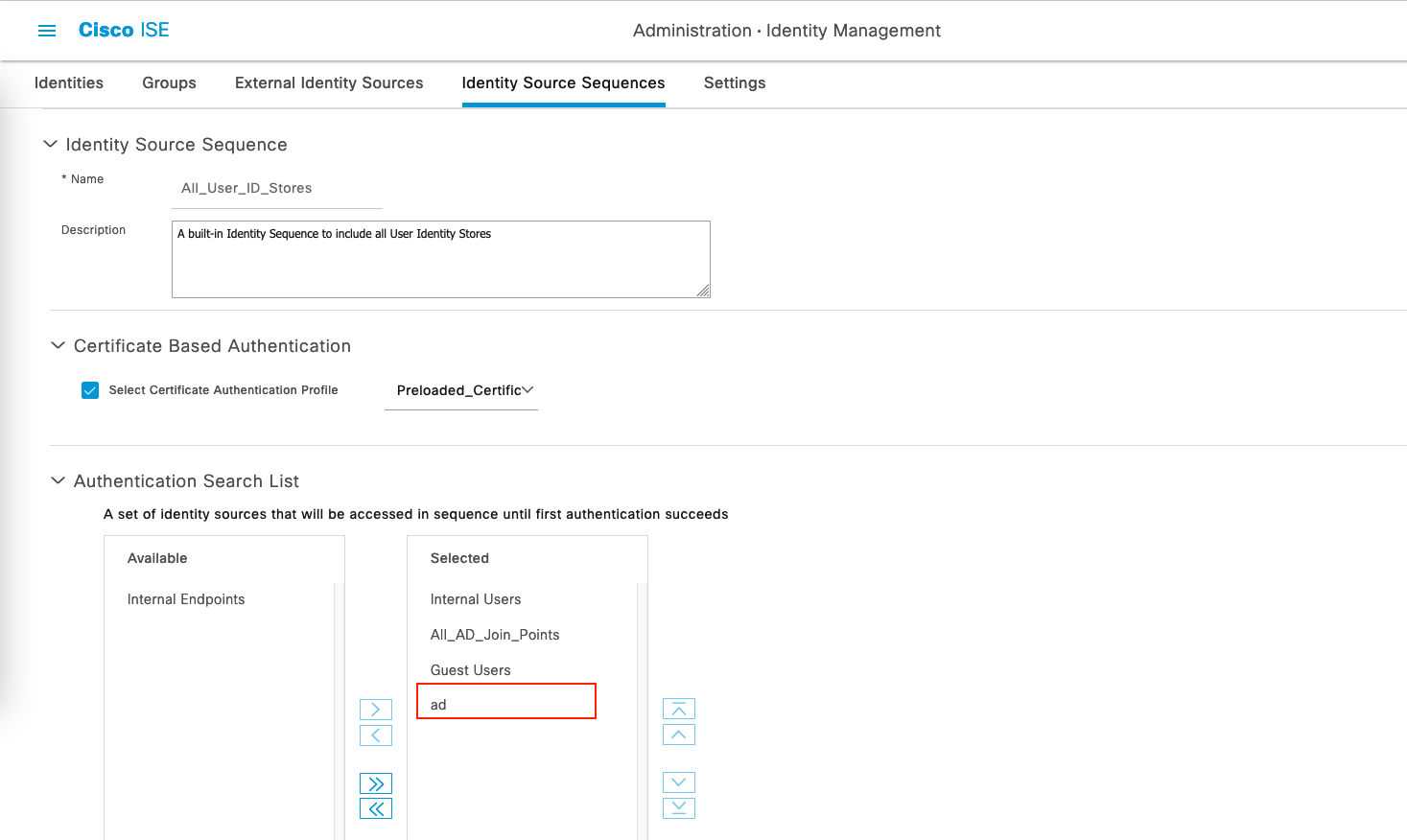Go to the Settings tab

pos(734,83)
